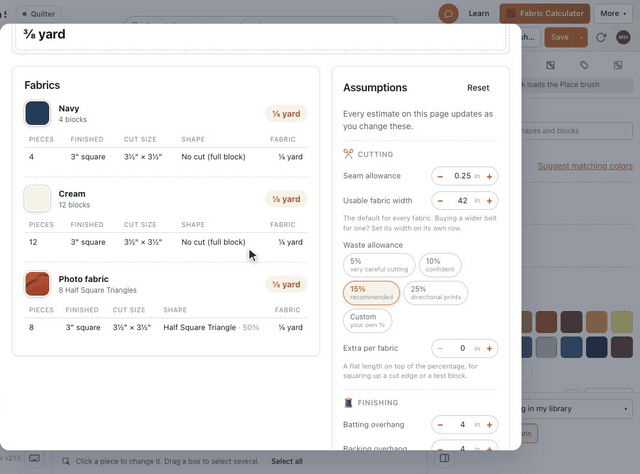Open the MH user avatar menu

[x=623, y=38]
